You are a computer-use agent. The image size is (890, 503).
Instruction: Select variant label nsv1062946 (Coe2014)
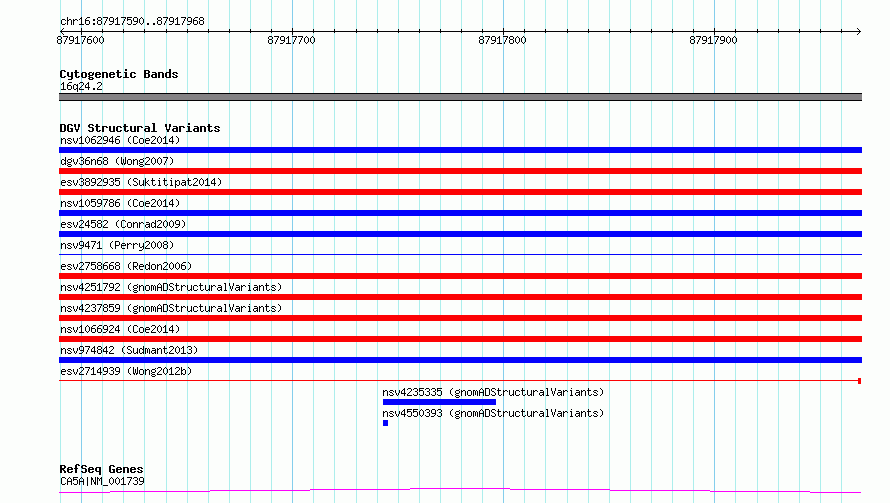(120, 140)
